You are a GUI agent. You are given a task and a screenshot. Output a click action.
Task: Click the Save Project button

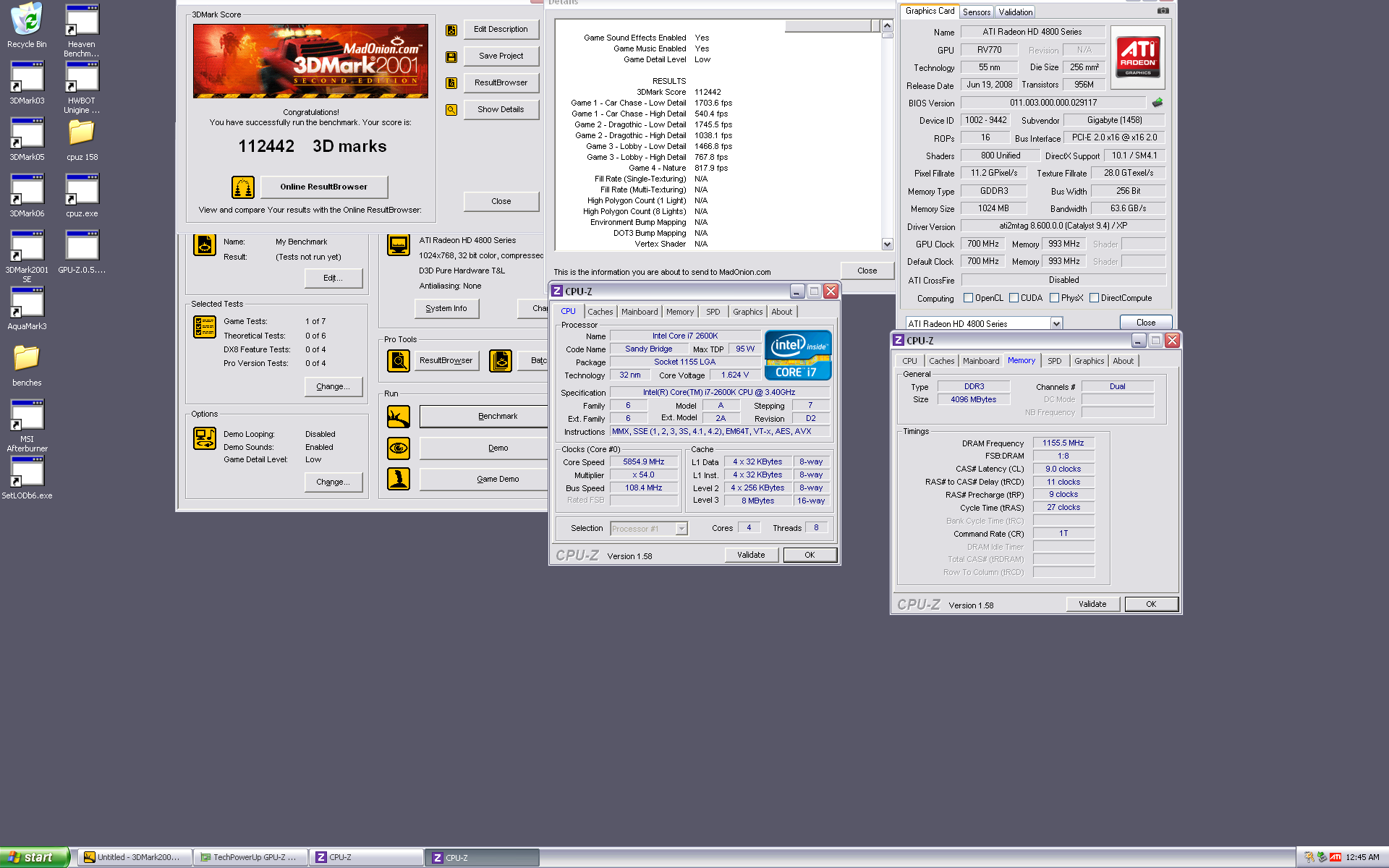coord(501,56)
